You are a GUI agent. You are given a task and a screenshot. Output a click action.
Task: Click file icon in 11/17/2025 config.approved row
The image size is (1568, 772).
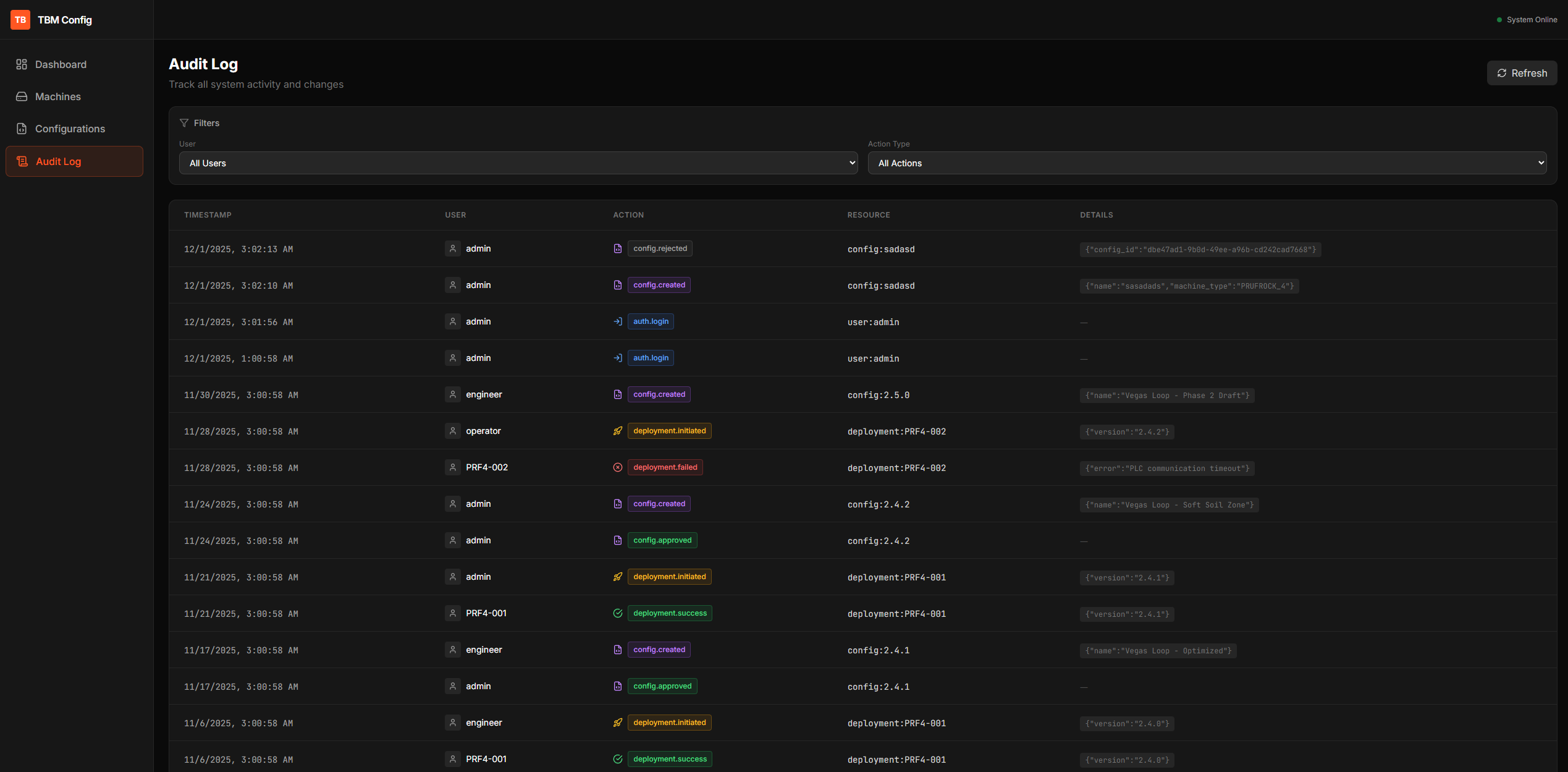point(618,686)
